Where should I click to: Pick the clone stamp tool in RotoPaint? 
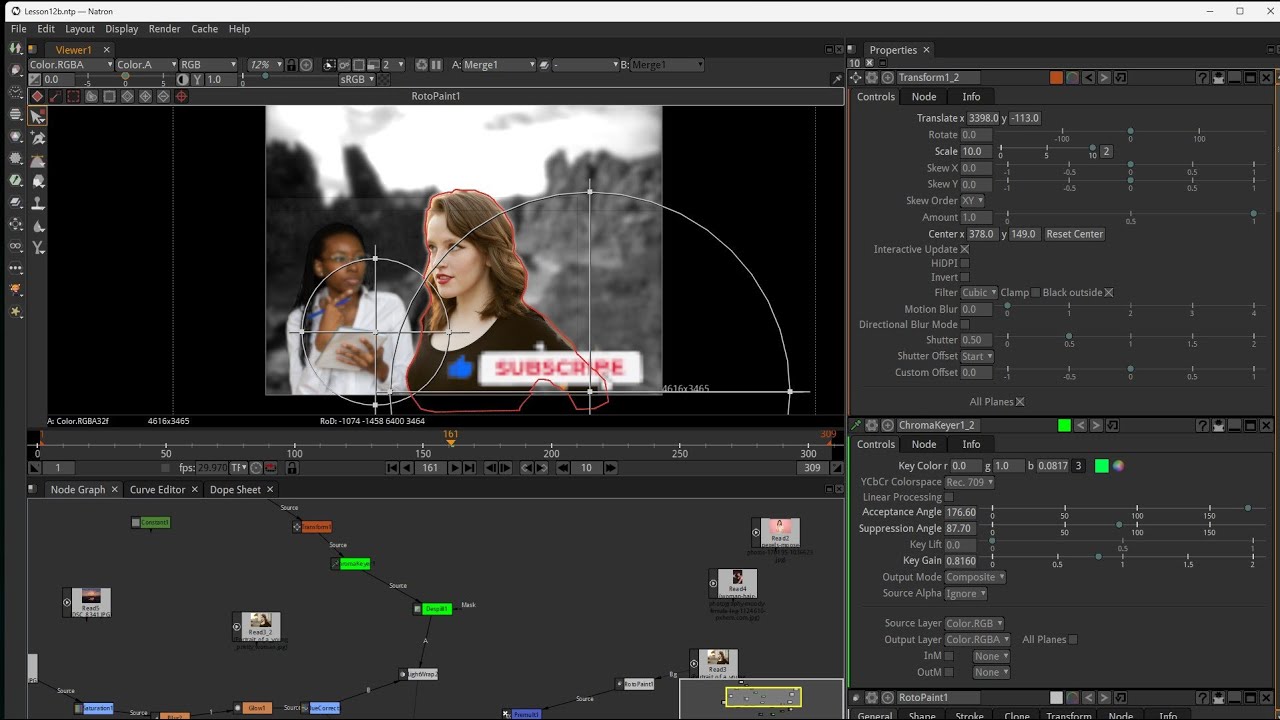[x=38, y=202]
